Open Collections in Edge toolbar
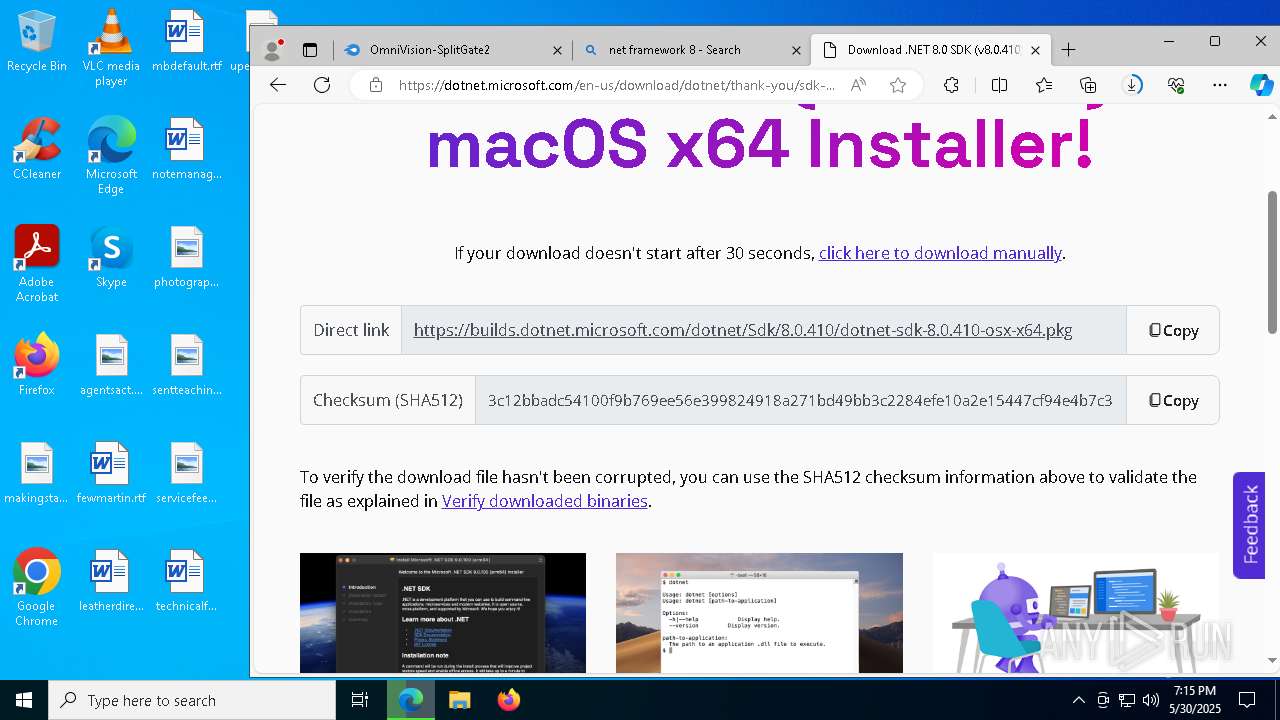Viewport: 1280px width, 720px height. pos(1088,85)
